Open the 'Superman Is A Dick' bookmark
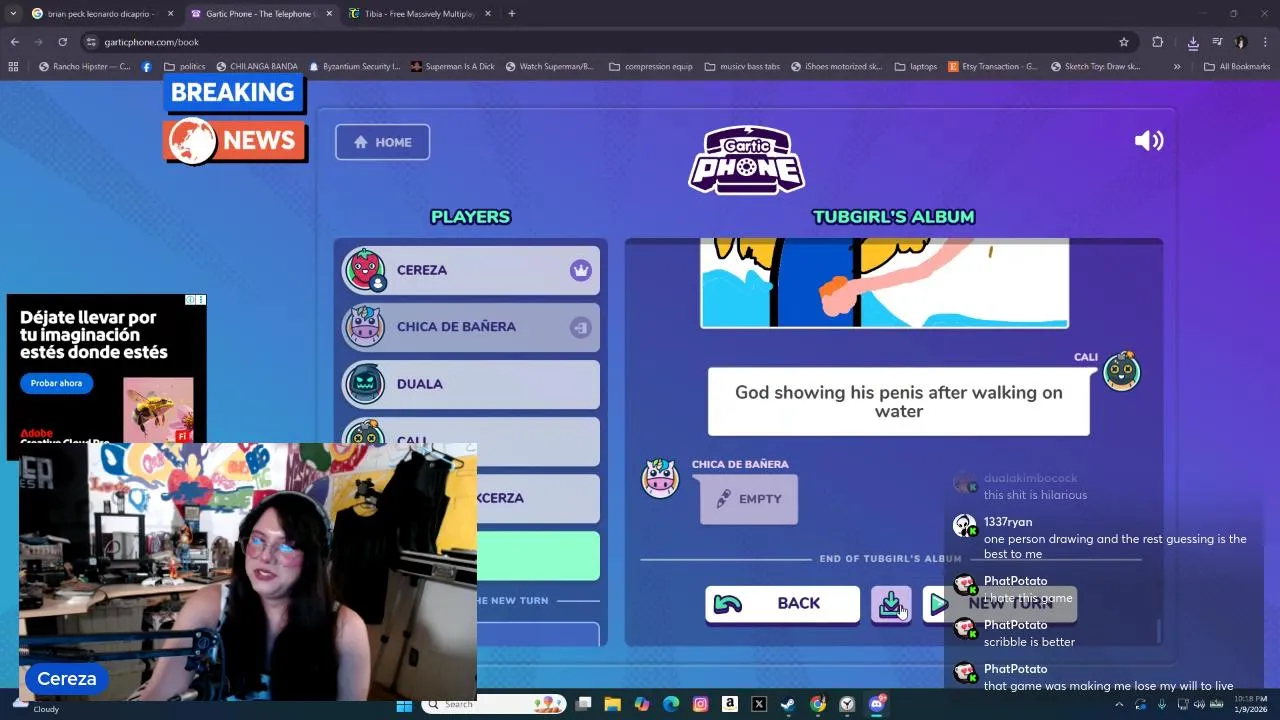Screen dimensions: 1280x720 [x=452, y=67]
